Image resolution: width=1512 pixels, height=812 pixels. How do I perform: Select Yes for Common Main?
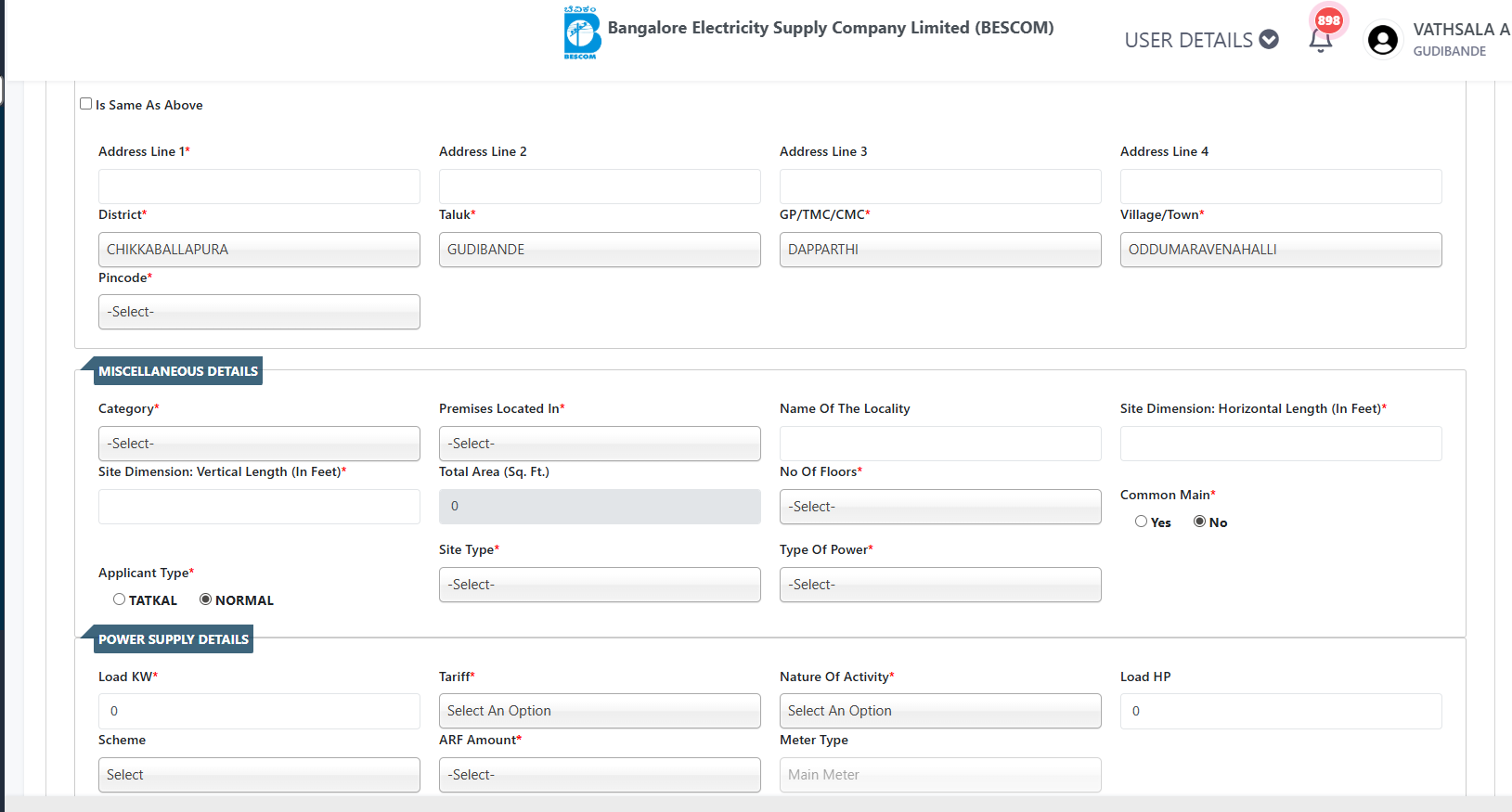click(x=1141, y=522)
